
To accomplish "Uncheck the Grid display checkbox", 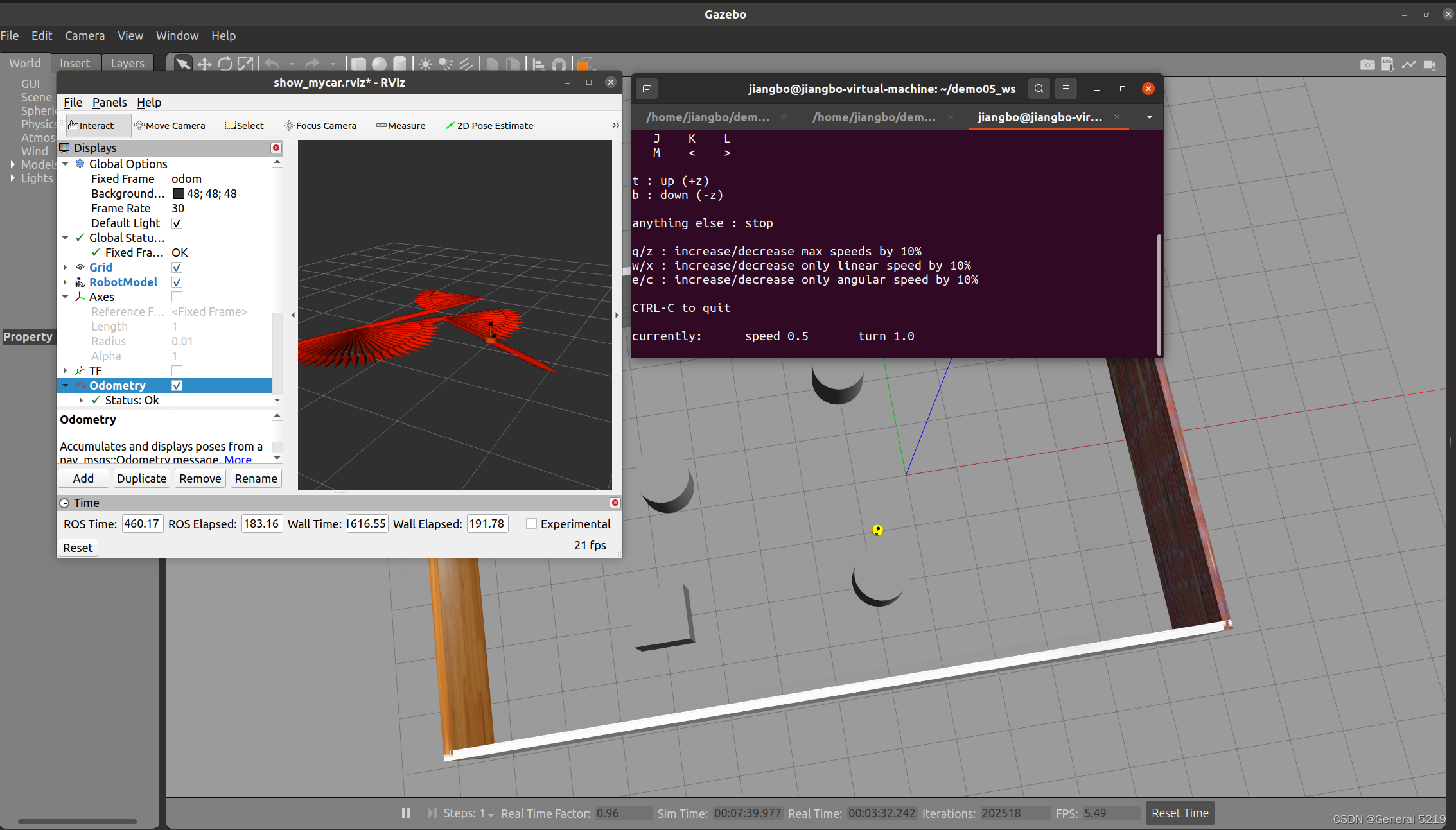I will tap(177, 268).
